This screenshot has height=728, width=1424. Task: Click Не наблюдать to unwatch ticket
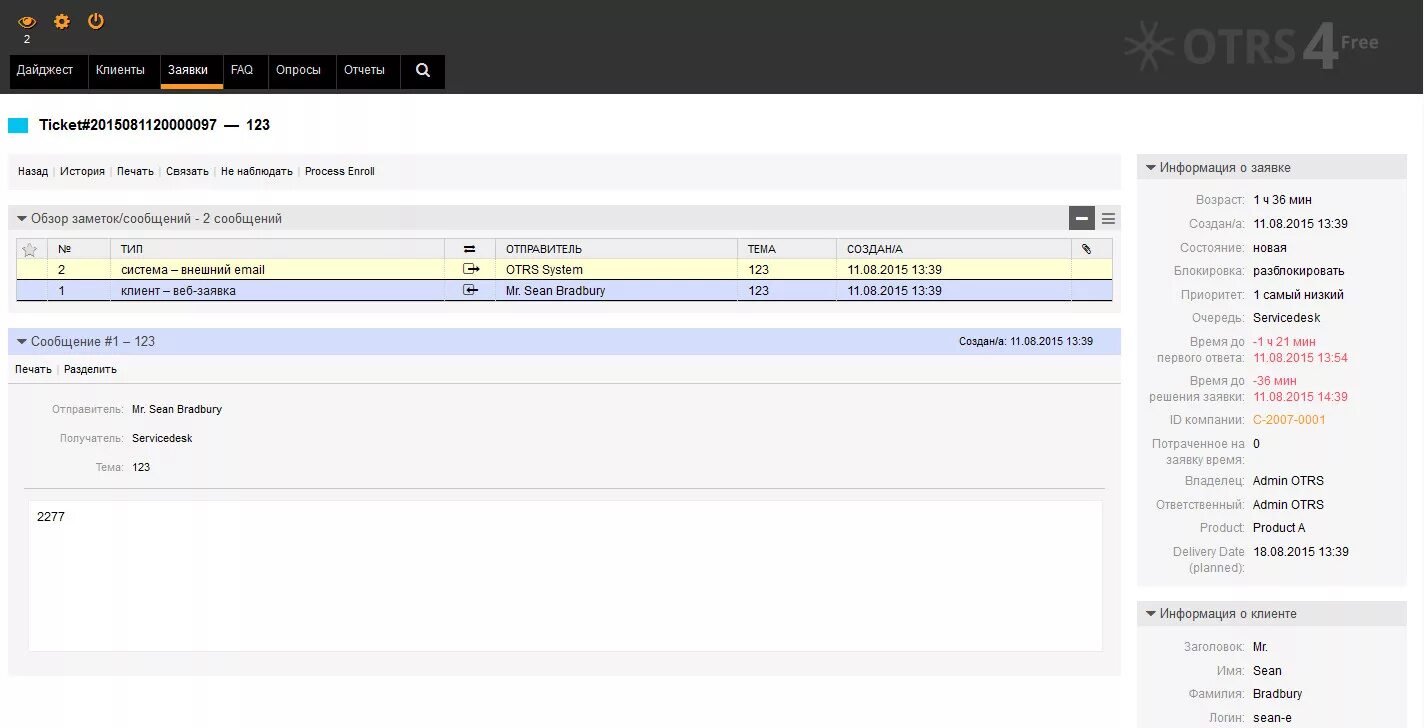[257, 172]
